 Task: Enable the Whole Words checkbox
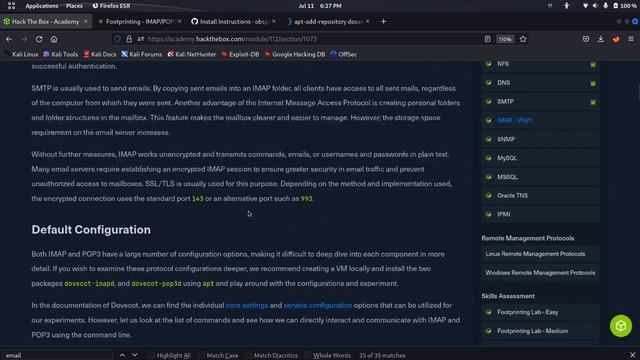307,356
